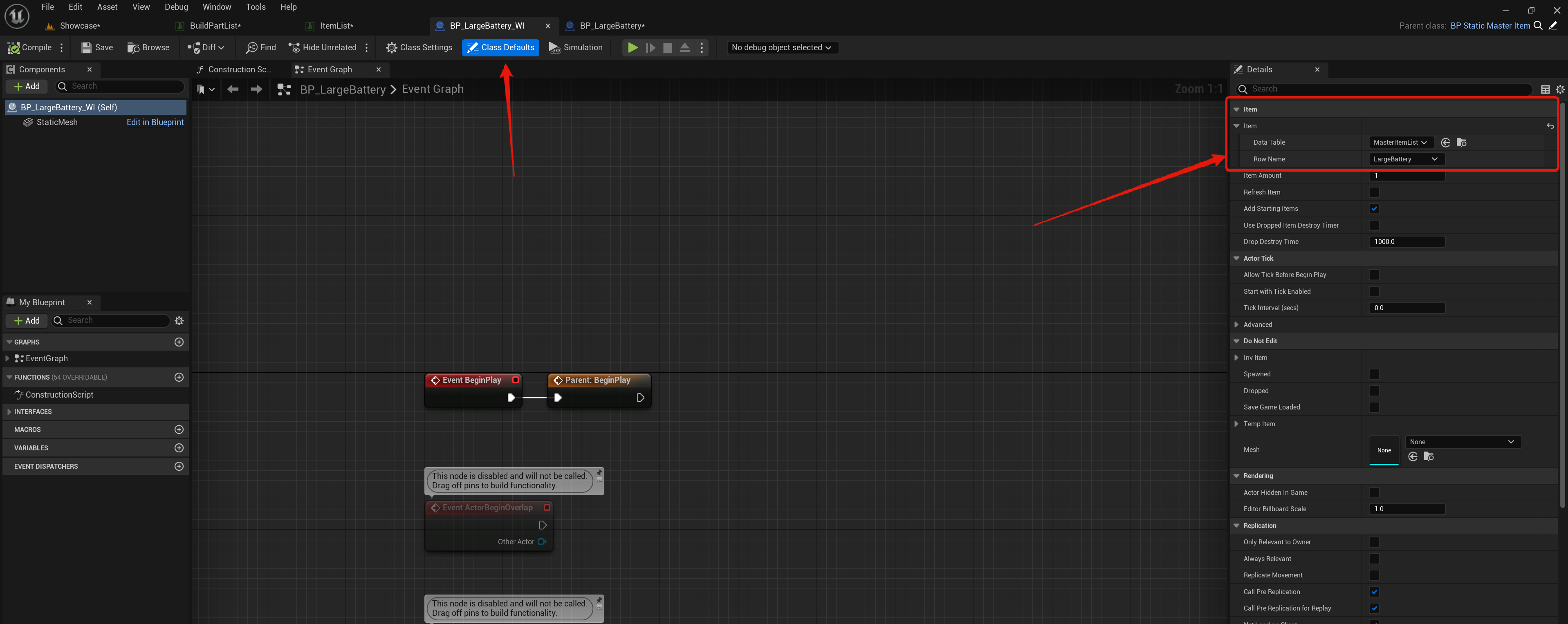
Task: Open the Tools menu
Action: pyautogui.click(x=255, y=7)
